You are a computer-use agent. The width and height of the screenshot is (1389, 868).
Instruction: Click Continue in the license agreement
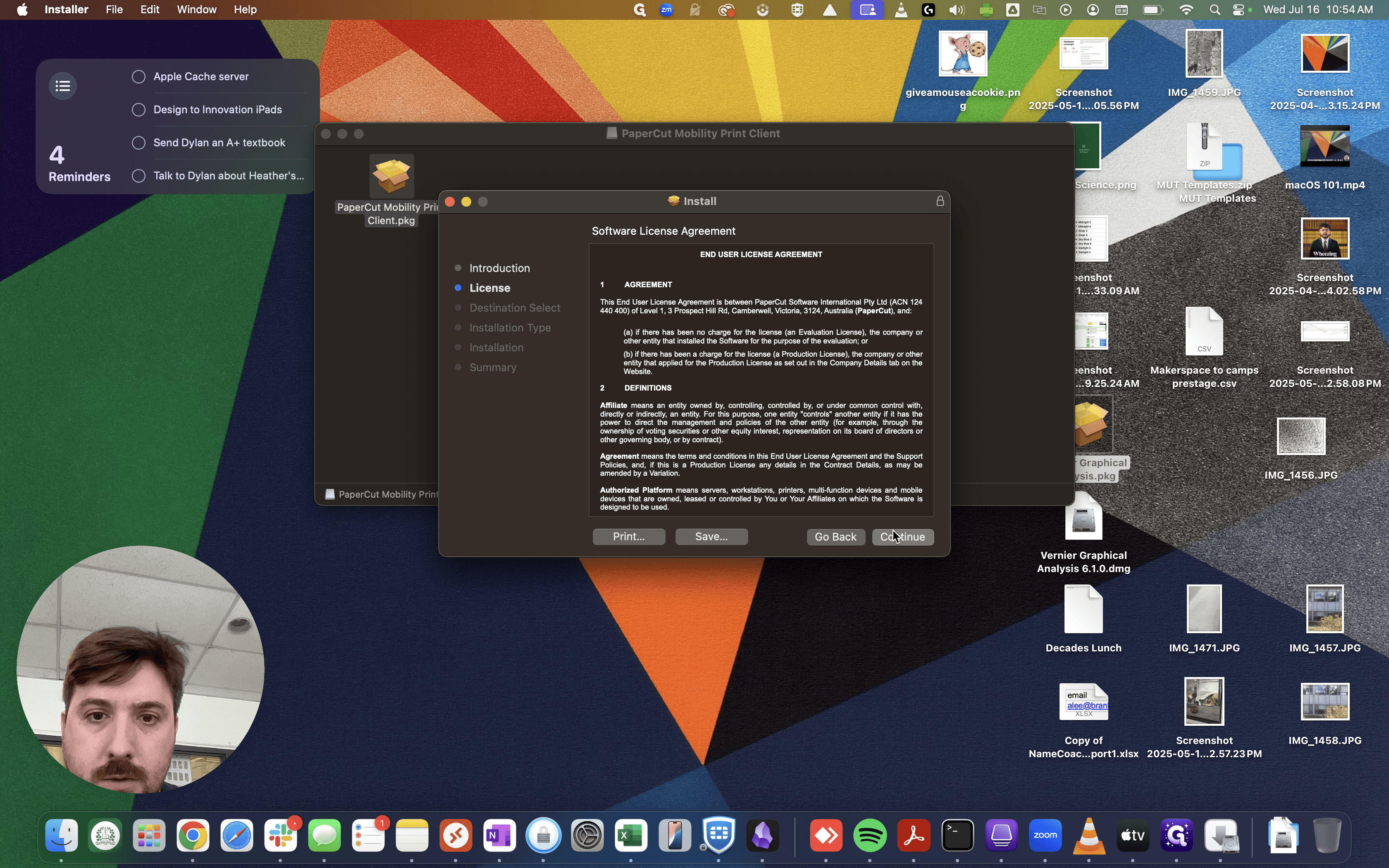coord(903,537)
